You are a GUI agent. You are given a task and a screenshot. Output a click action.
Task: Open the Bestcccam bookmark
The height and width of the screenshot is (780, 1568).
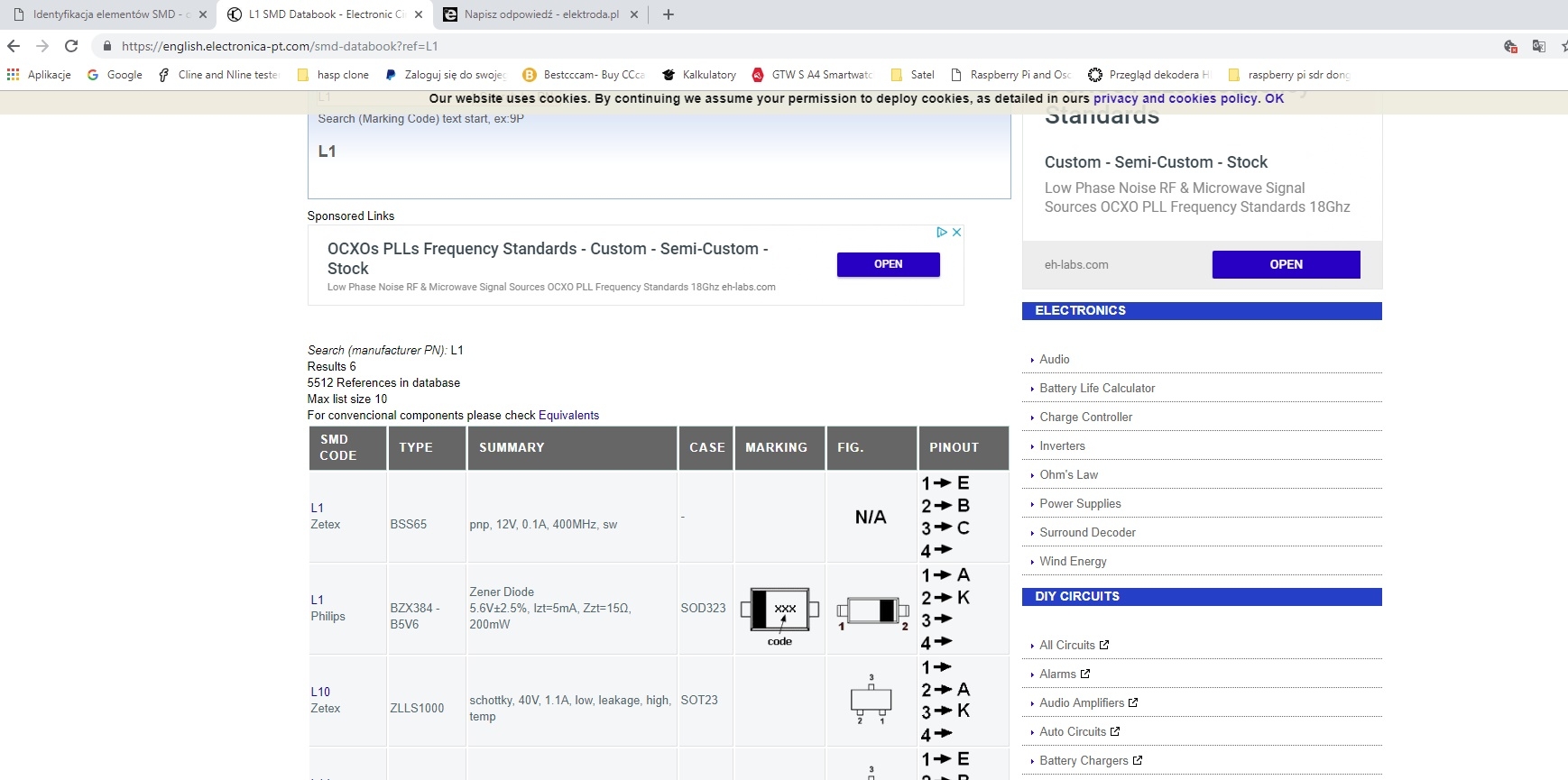(x=585, y=75)
